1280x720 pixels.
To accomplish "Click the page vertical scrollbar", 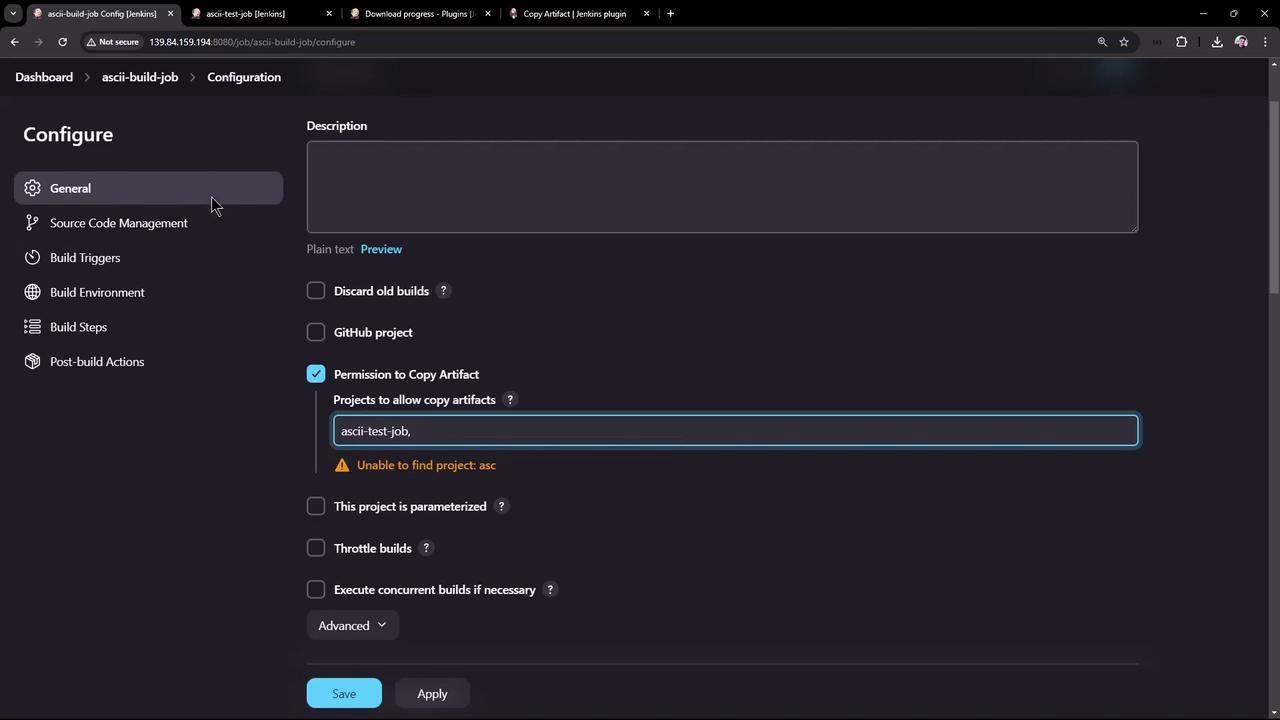I will (1273, 197).
